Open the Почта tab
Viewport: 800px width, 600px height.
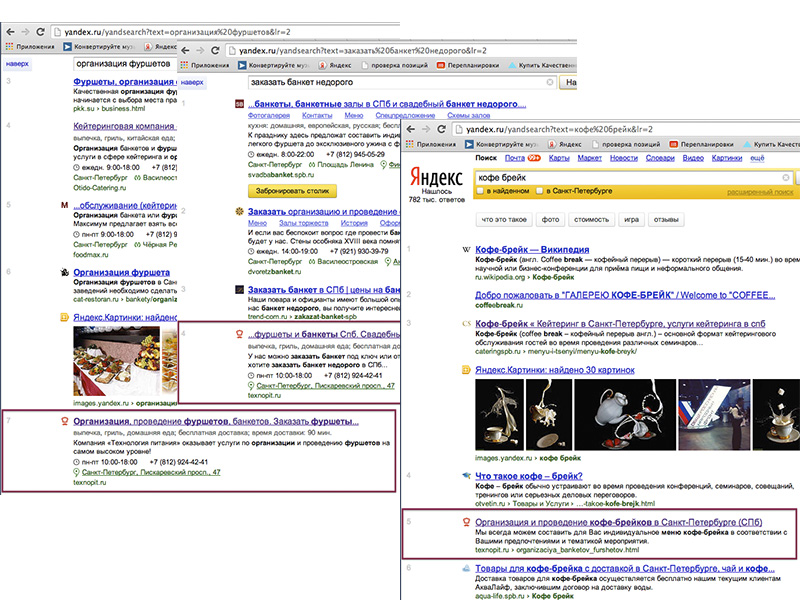pyautogui.click(x=515, y=158)
